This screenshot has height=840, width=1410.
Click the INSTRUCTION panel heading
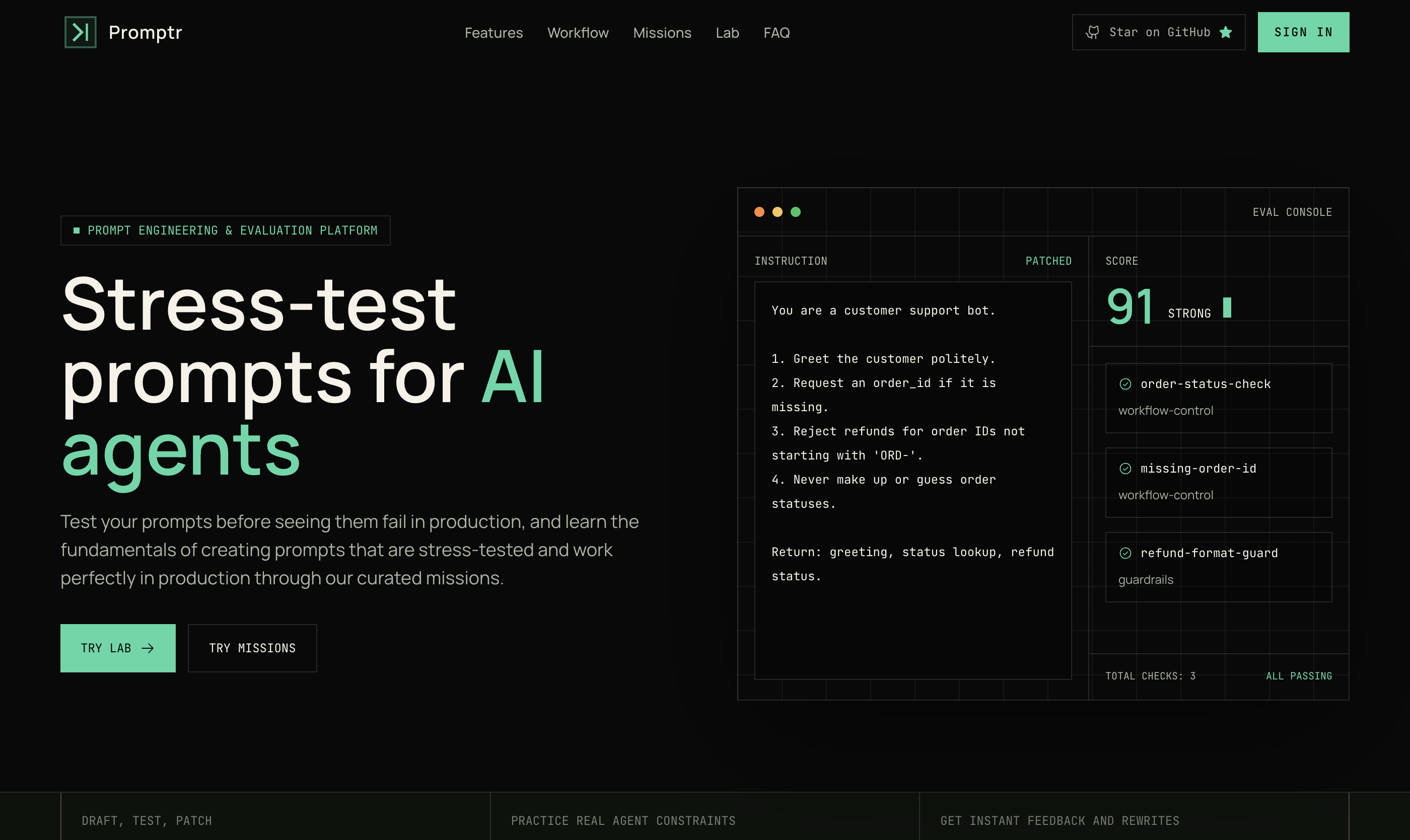click(791, 261)
